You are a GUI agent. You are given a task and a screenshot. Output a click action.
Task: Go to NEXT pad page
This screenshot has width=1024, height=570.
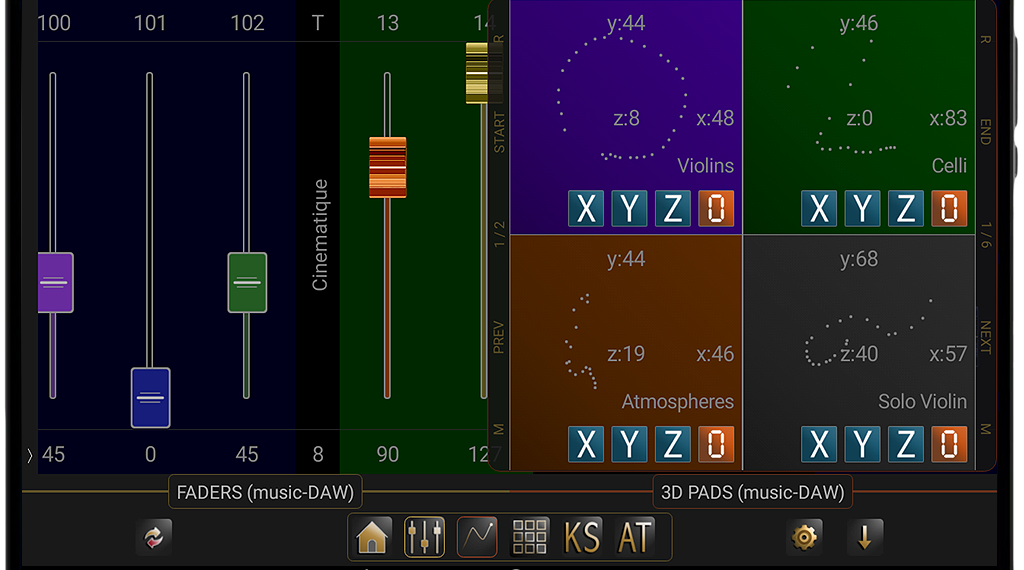tap(985, 337)
